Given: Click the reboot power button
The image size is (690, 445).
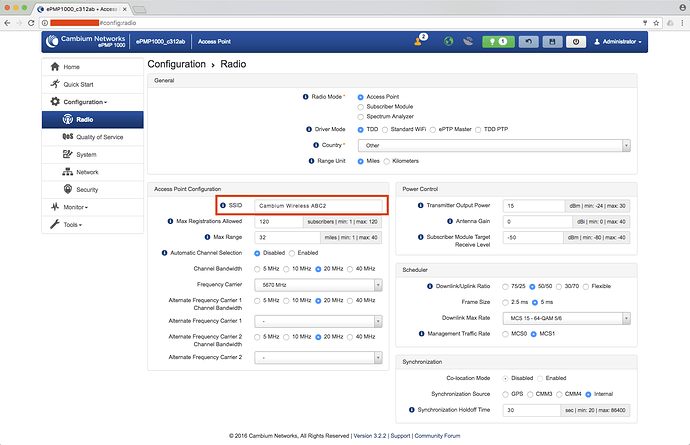Looking at the screenshot, I should point(576,41).
